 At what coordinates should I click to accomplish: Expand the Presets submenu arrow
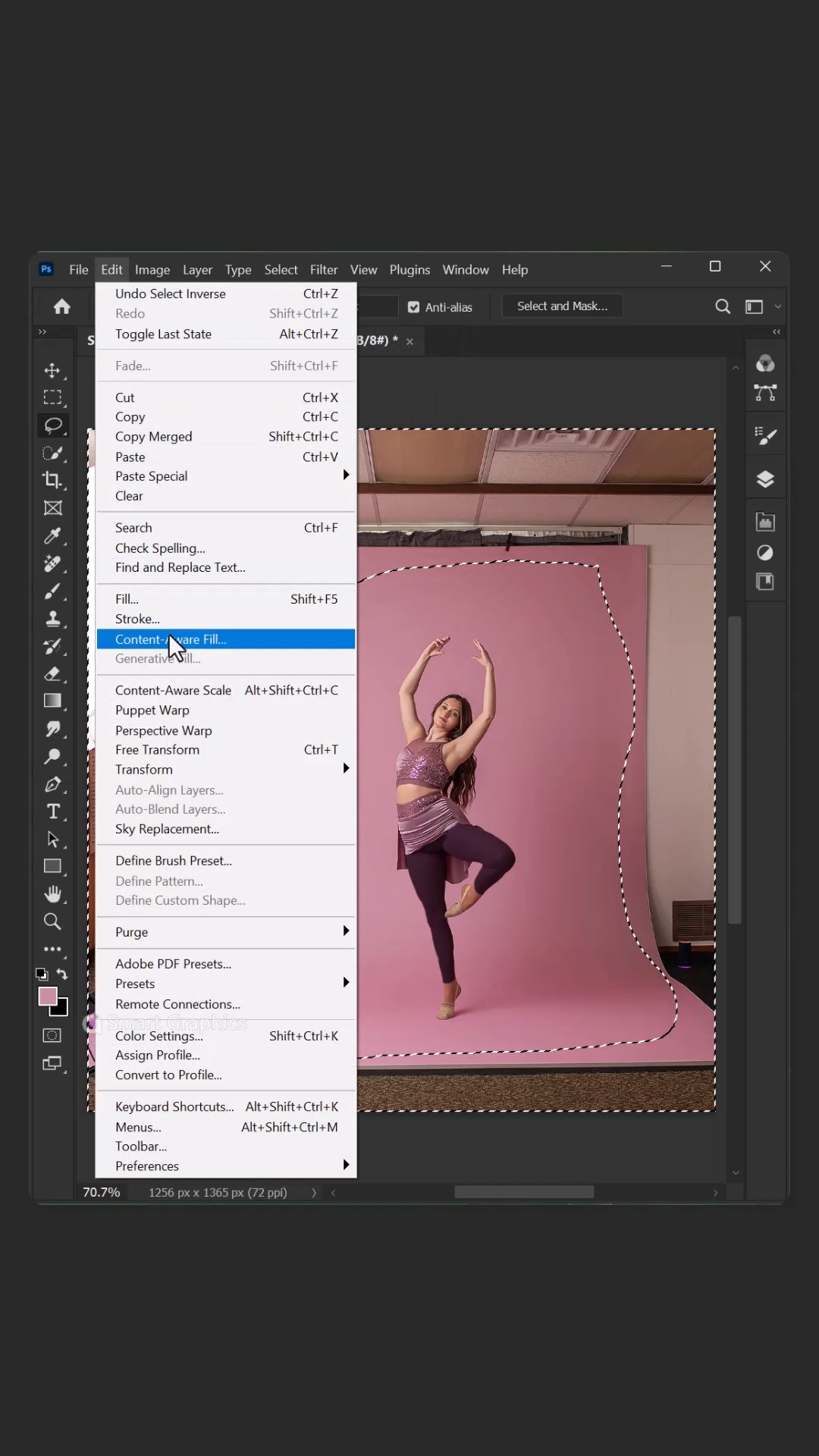click(346, 982)
